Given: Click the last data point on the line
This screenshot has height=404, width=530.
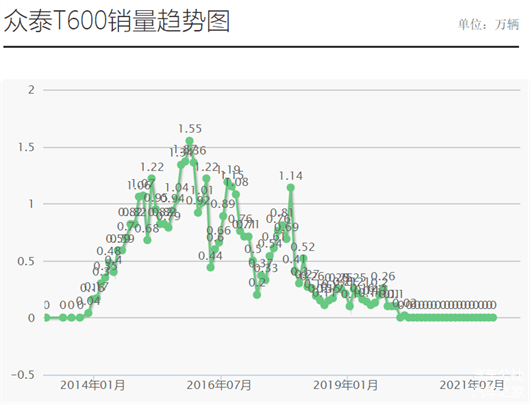Looking at the screenshot, I should click(x=493, y=317).
